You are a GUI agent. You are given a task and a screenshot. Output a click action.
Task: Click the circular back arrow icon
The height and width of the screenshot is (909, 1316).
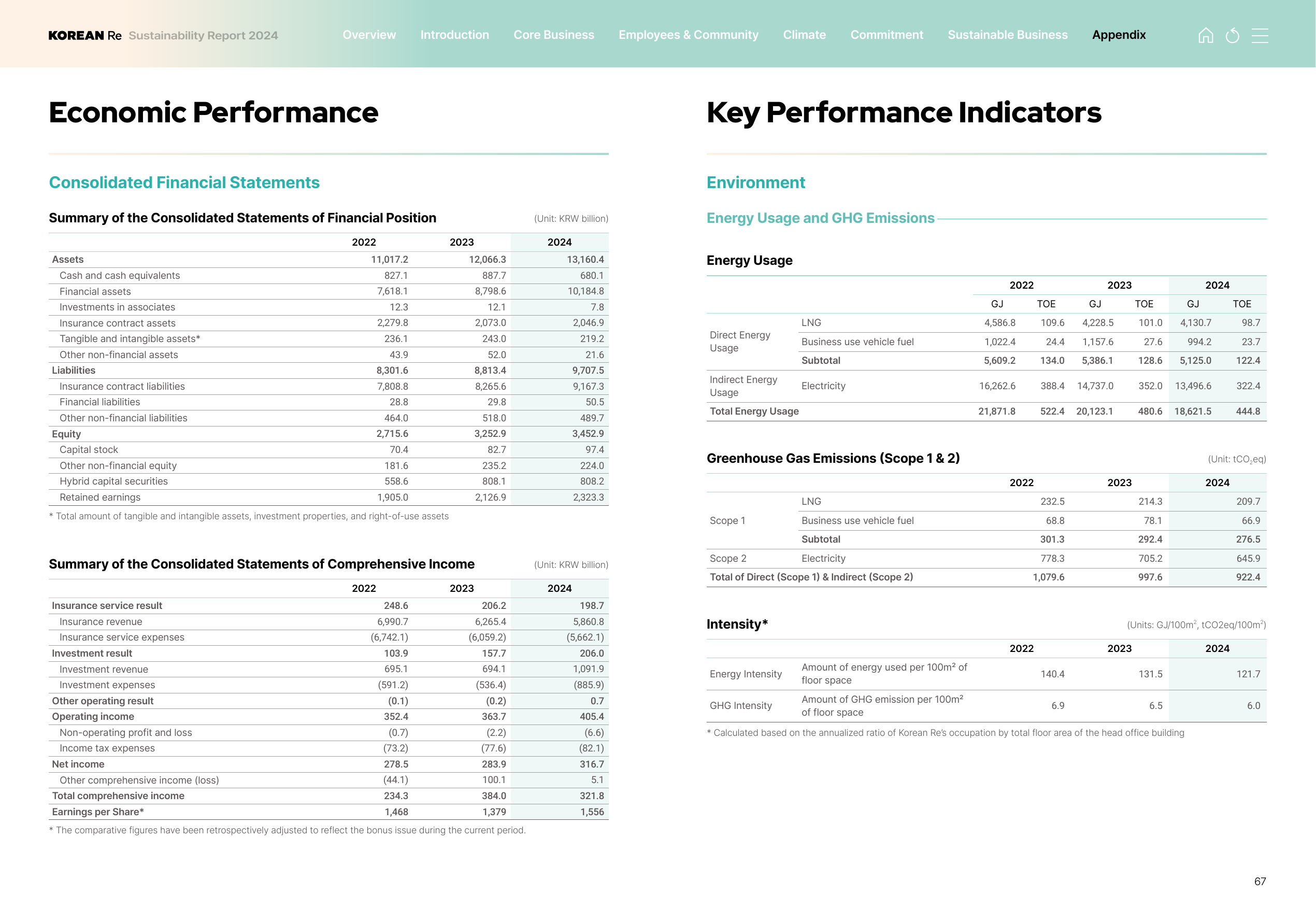click(1232, 35)
